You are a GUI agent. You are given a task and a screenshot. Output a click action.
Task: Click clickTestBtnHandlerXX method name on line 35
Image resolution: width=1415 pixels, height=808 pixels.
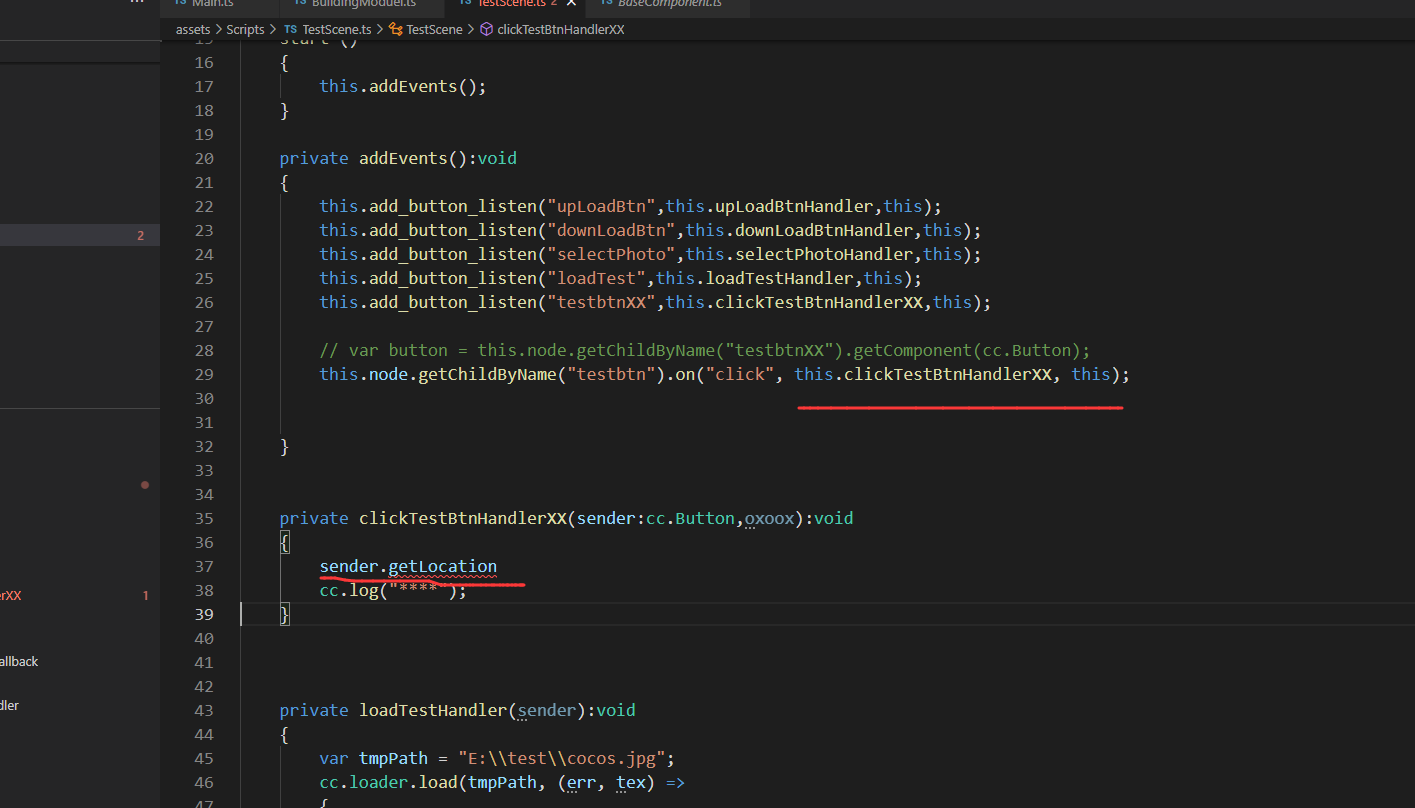463,518
